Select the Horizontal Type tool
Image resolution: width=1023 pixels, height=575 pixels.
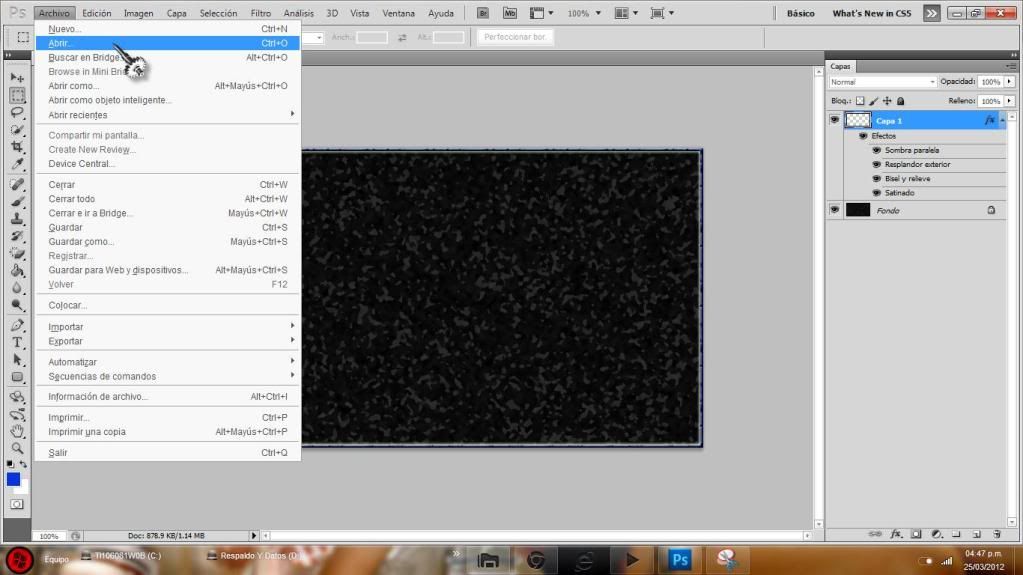pos(17,343)
